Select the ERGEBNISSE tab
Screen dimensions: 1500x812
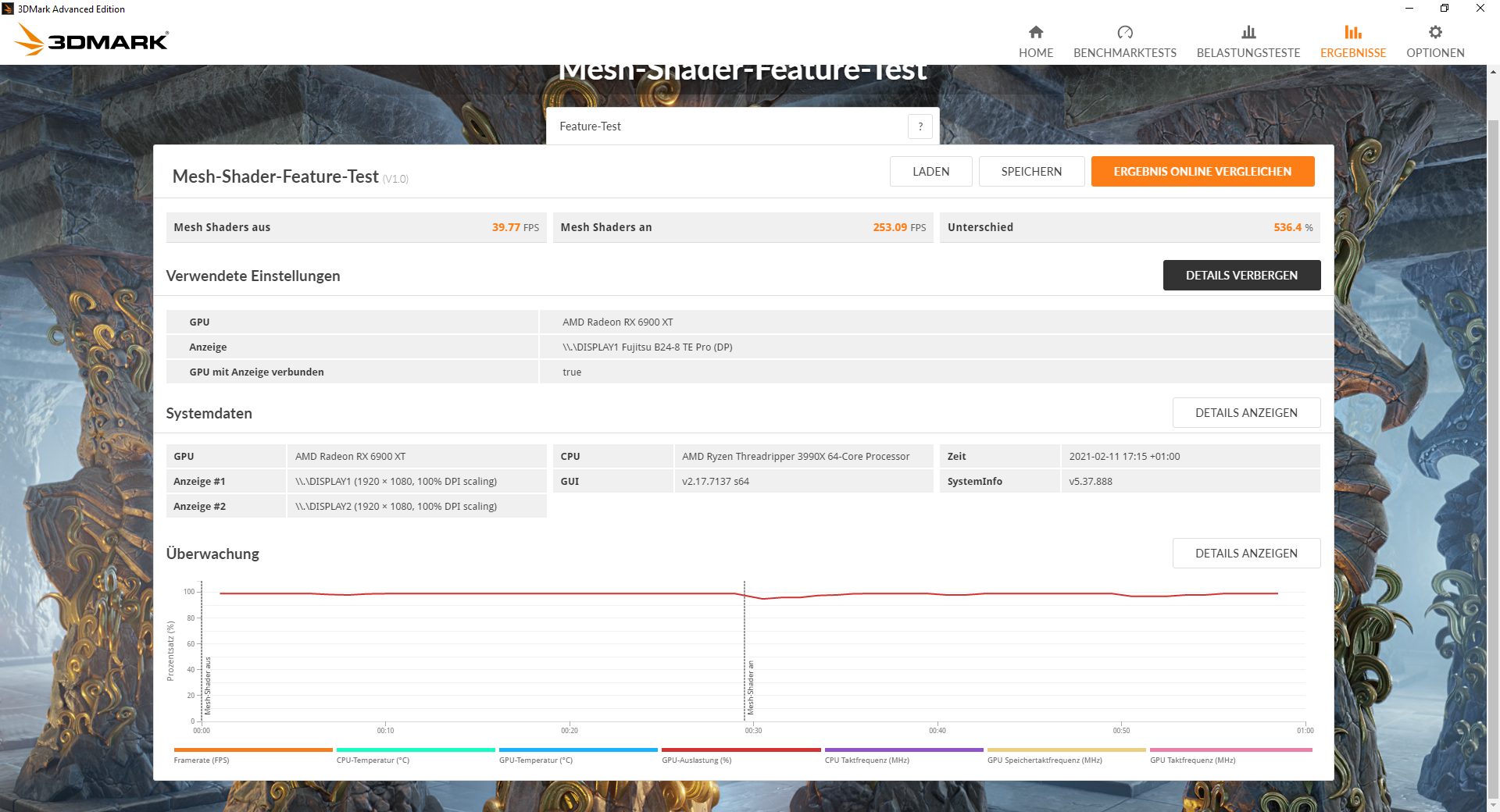pos(1353,41)
